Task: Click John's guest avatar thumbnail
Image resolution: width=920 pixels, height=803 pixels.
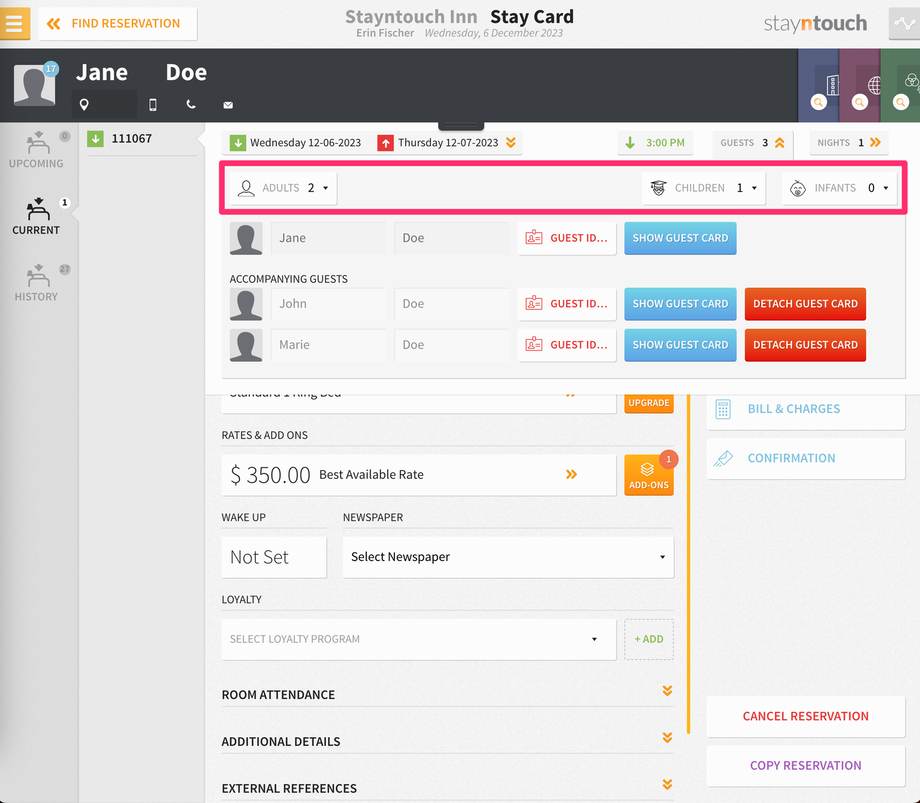Action: [x=246, y=304]
